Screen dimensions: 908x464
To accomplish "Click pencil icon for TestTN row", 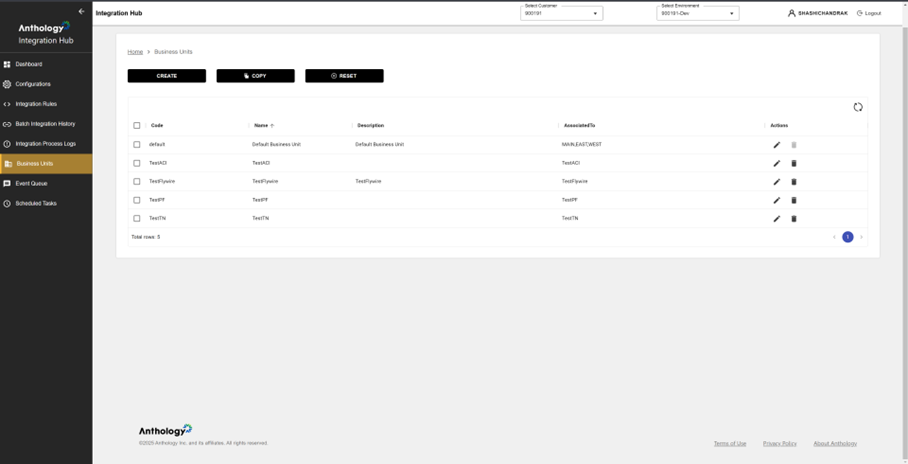I will coord(776,219).
